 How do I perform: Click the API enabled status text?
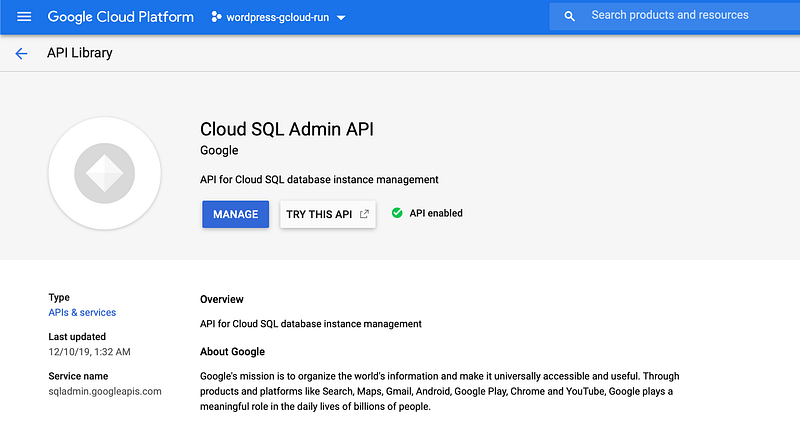click(436, 213)
